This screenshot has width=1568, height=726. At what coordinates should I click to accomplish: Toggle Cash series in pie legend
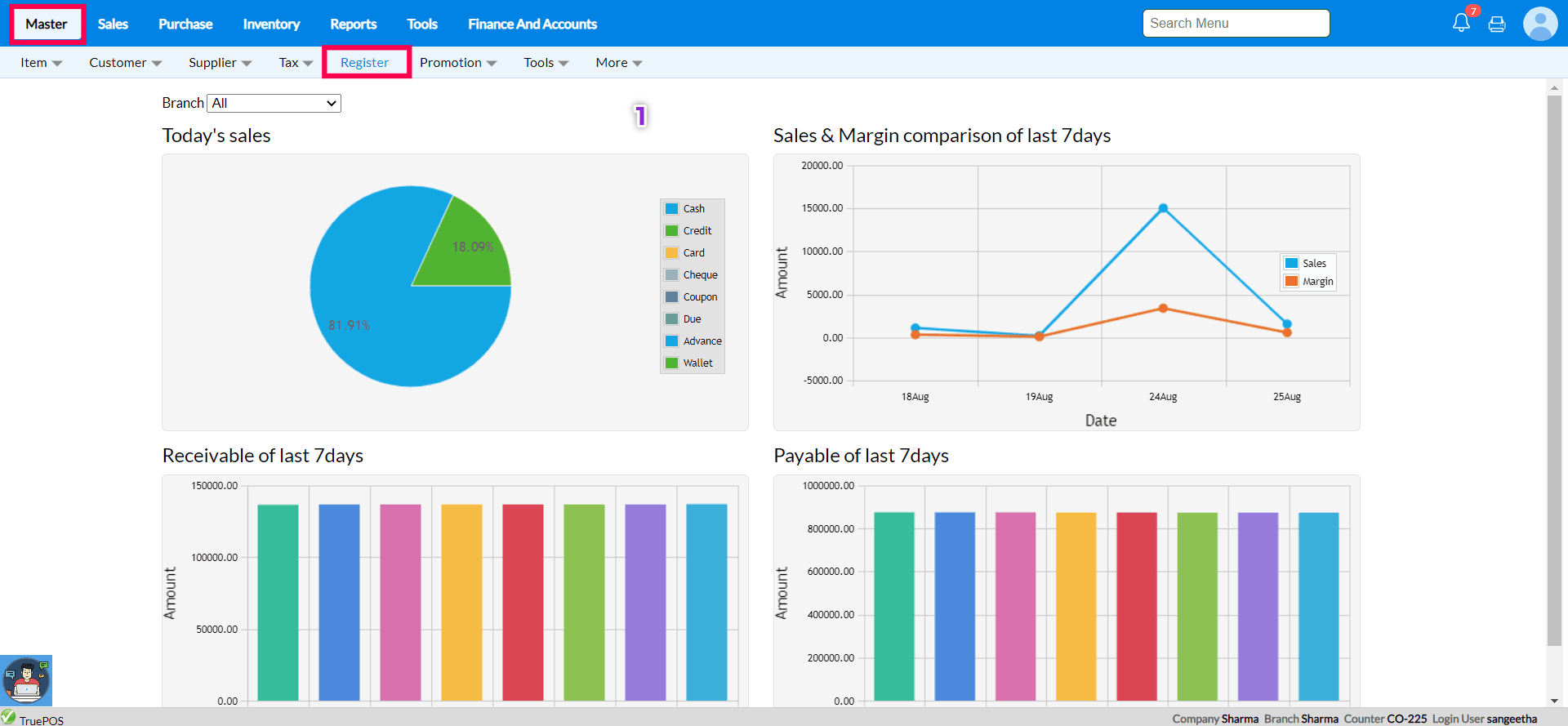coord(693,209)
